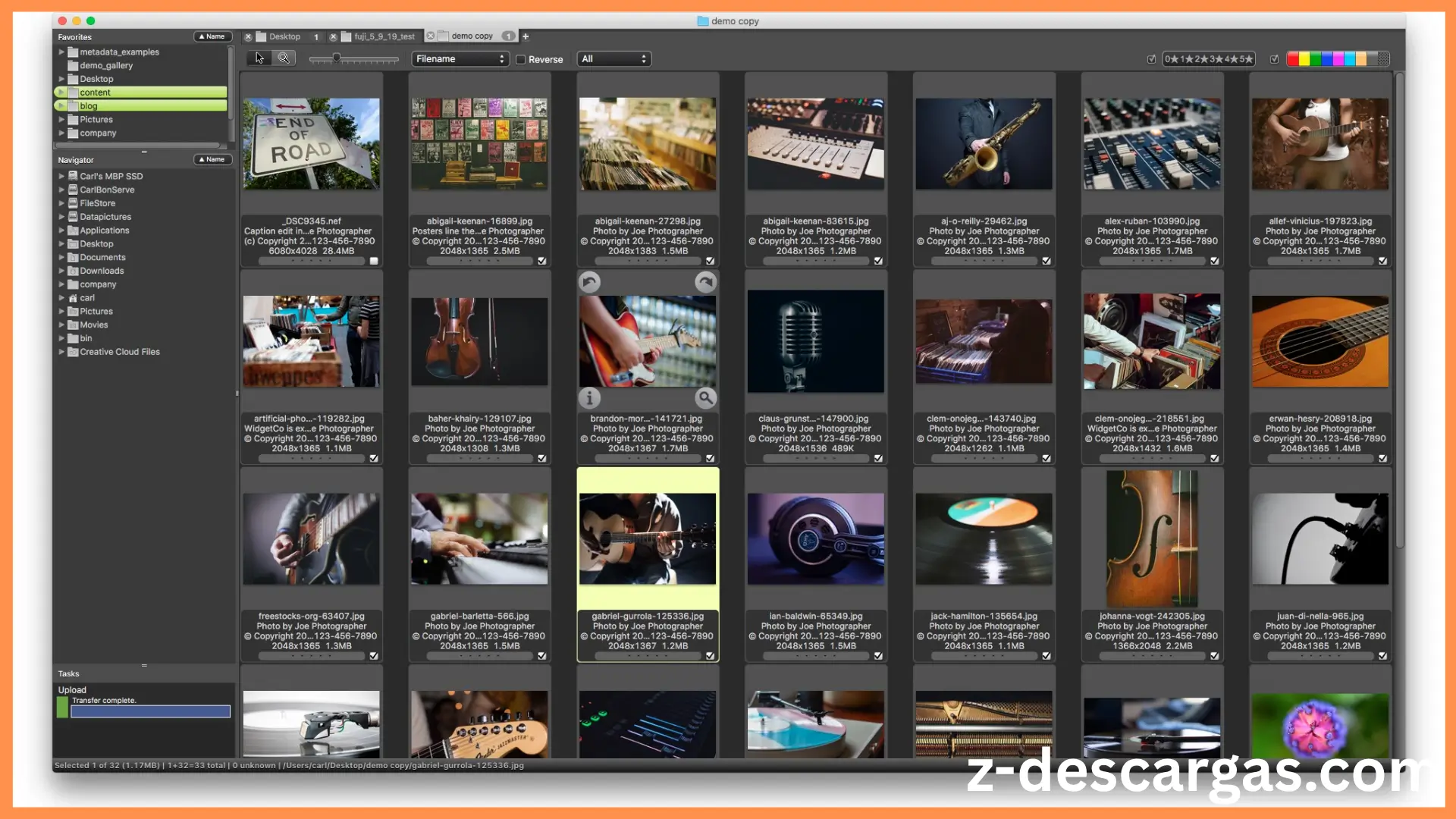Add a new browser tab

pos(526,36)
